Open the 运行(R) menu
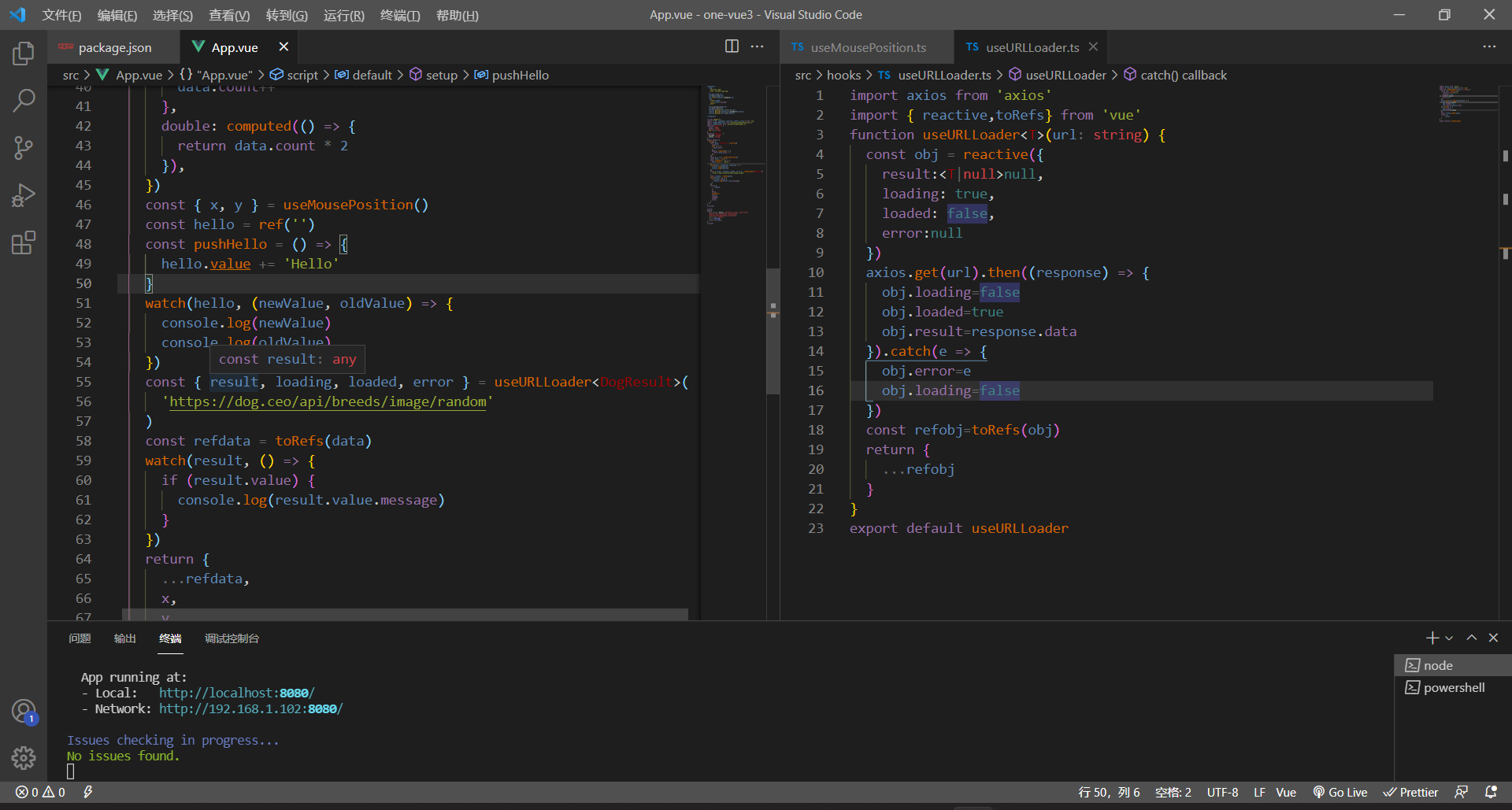Screen dimensions: 1512x810 point(344,15)
